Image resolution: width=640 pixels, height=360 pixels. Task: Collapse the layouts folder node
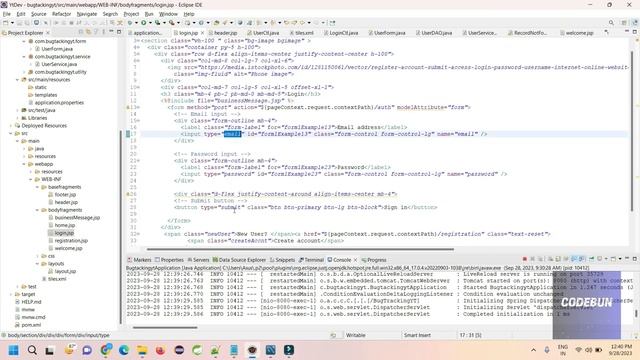[x=38, y=264]
